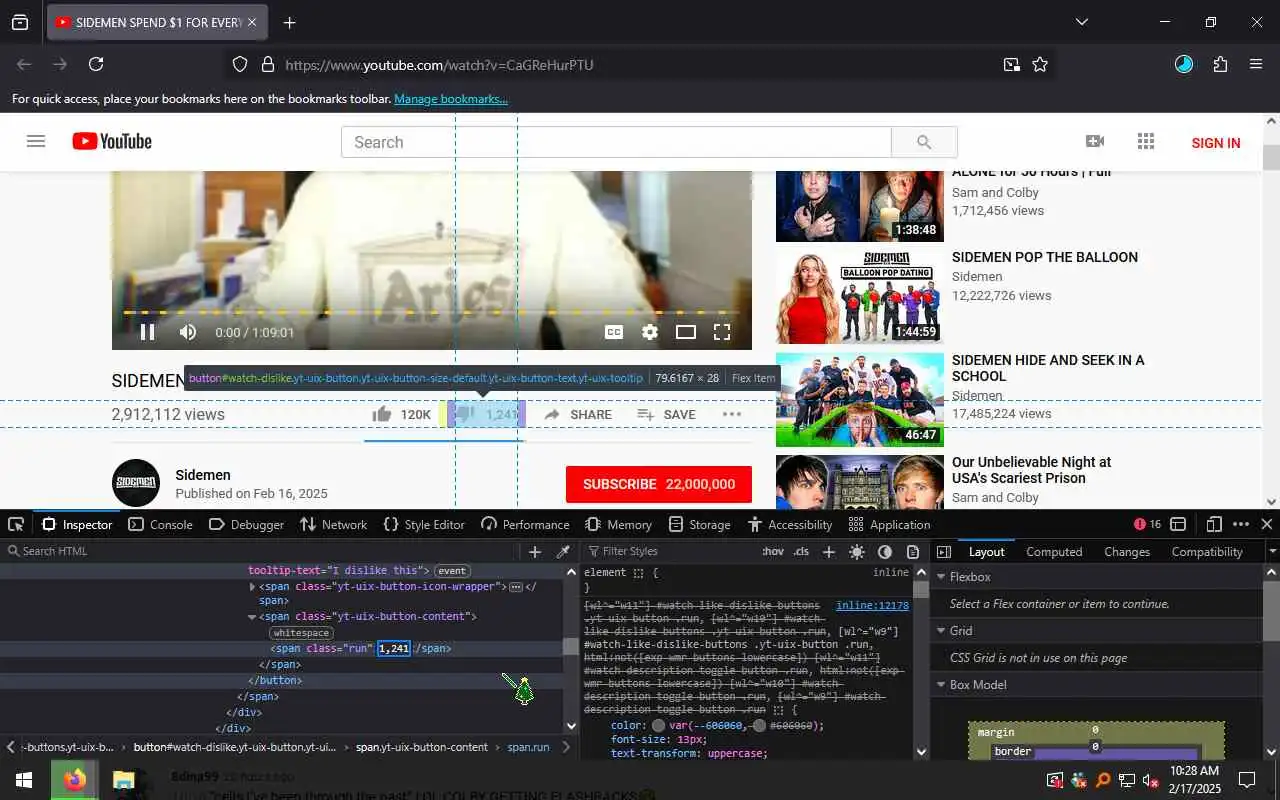Toggle print media simulation icon
Viewport: 1280px width, 800px height.
pyautogui.click(x=913, y=551)
